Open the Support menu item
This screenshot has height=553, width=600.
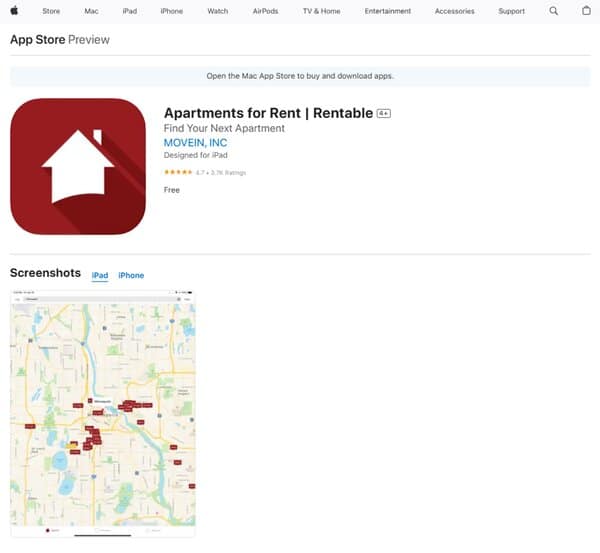pyautogui.click(x=511, y=11)
